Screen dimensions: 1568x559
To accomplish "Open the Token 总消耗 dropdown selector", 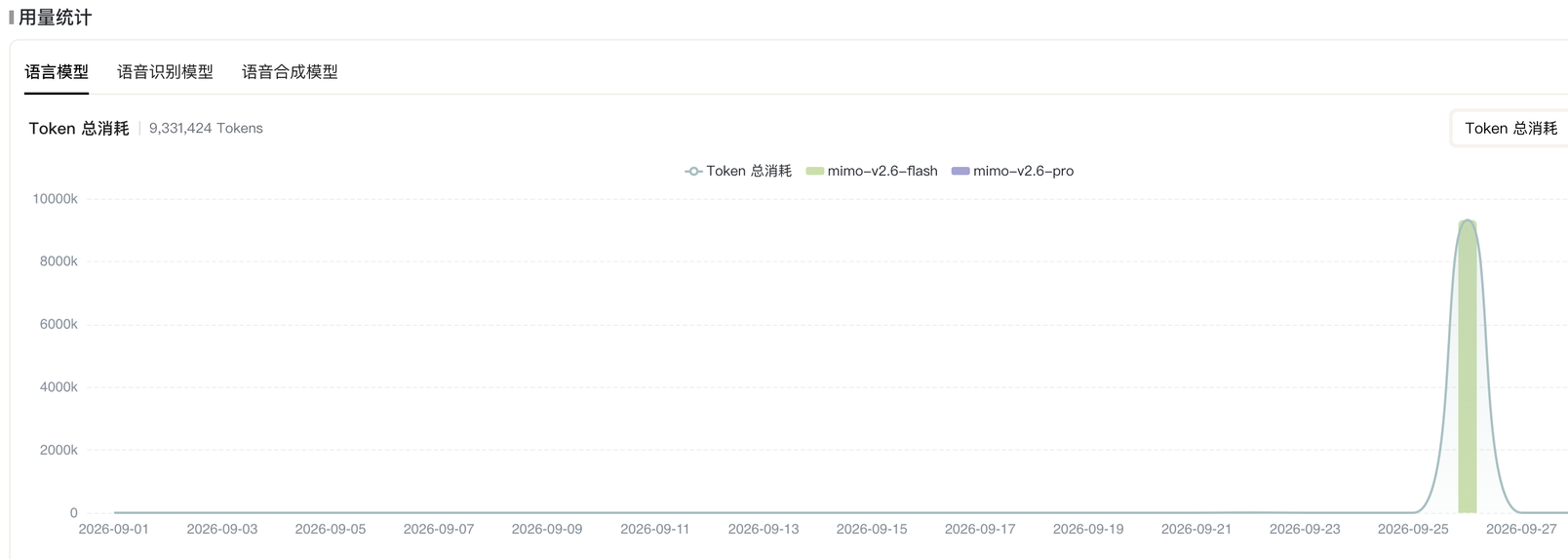I will point(1509,128).
